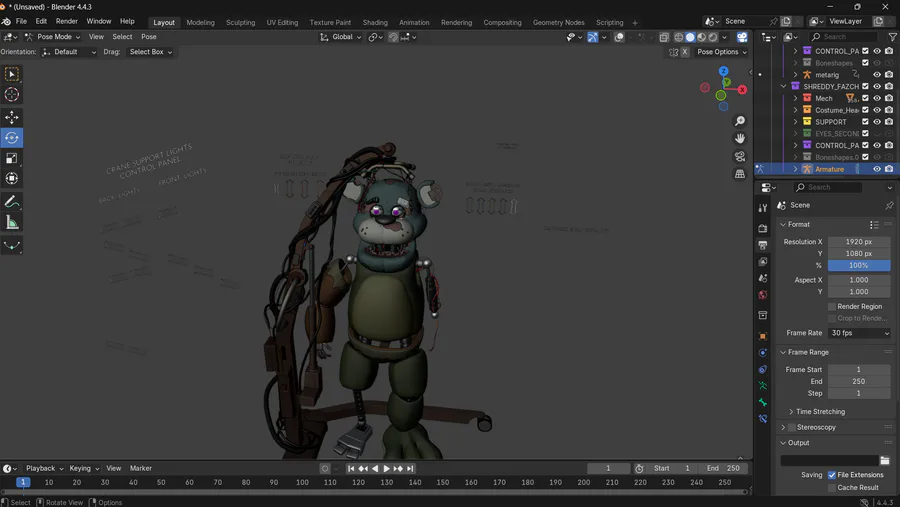900x507 pixels.
Task: Open the File menu
Action: [x=21, y=21]
